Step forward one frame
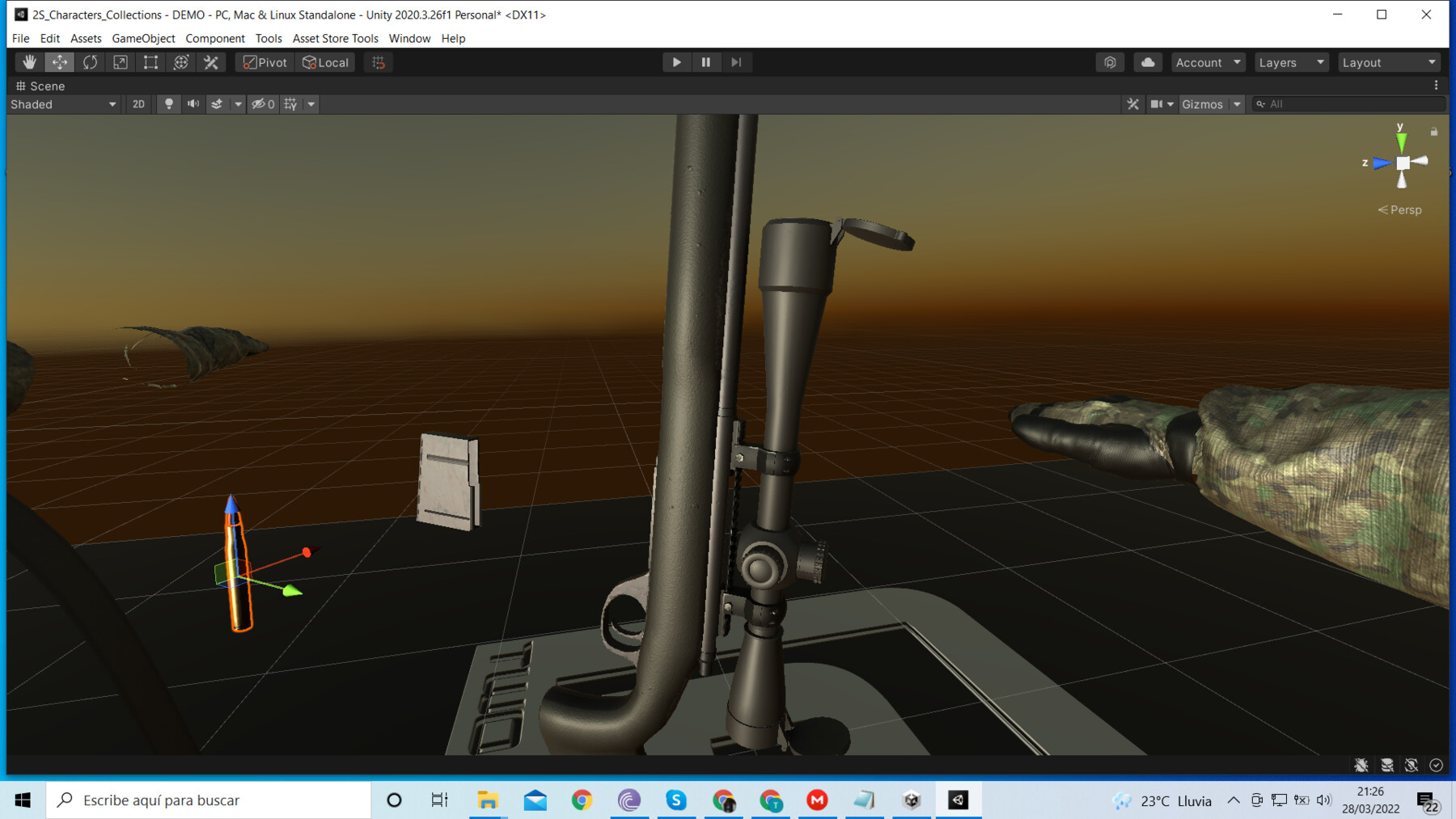This screenshot has width=1456, height=819. pos(736,62)
